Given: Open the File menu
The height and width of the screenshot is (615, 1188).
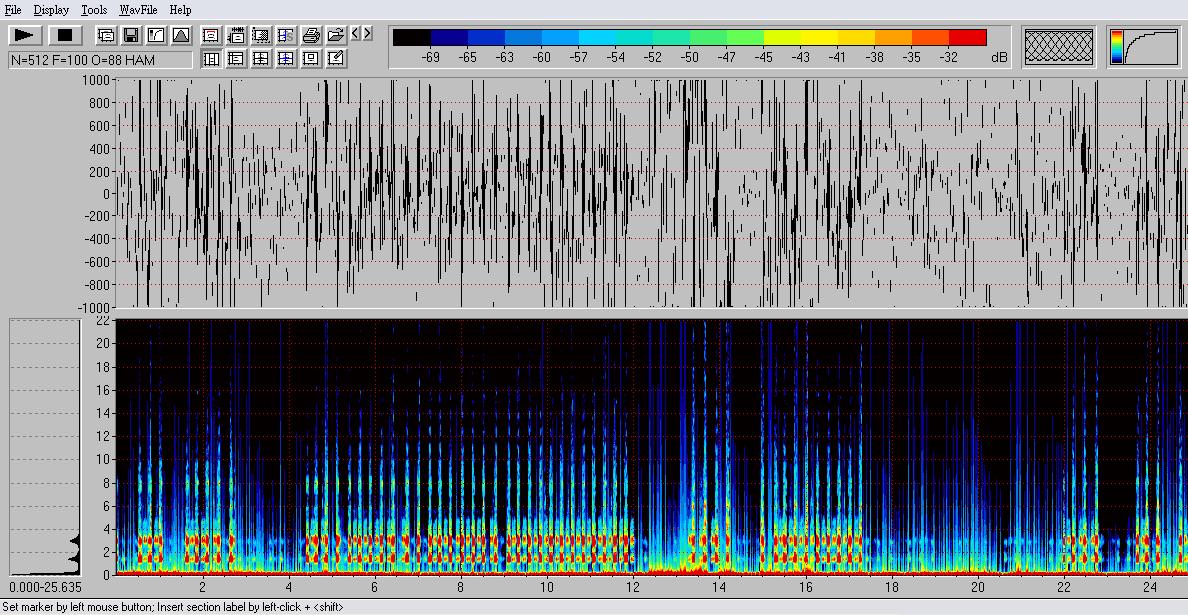Looking at the screenshot, I should [x=13, y=9].
